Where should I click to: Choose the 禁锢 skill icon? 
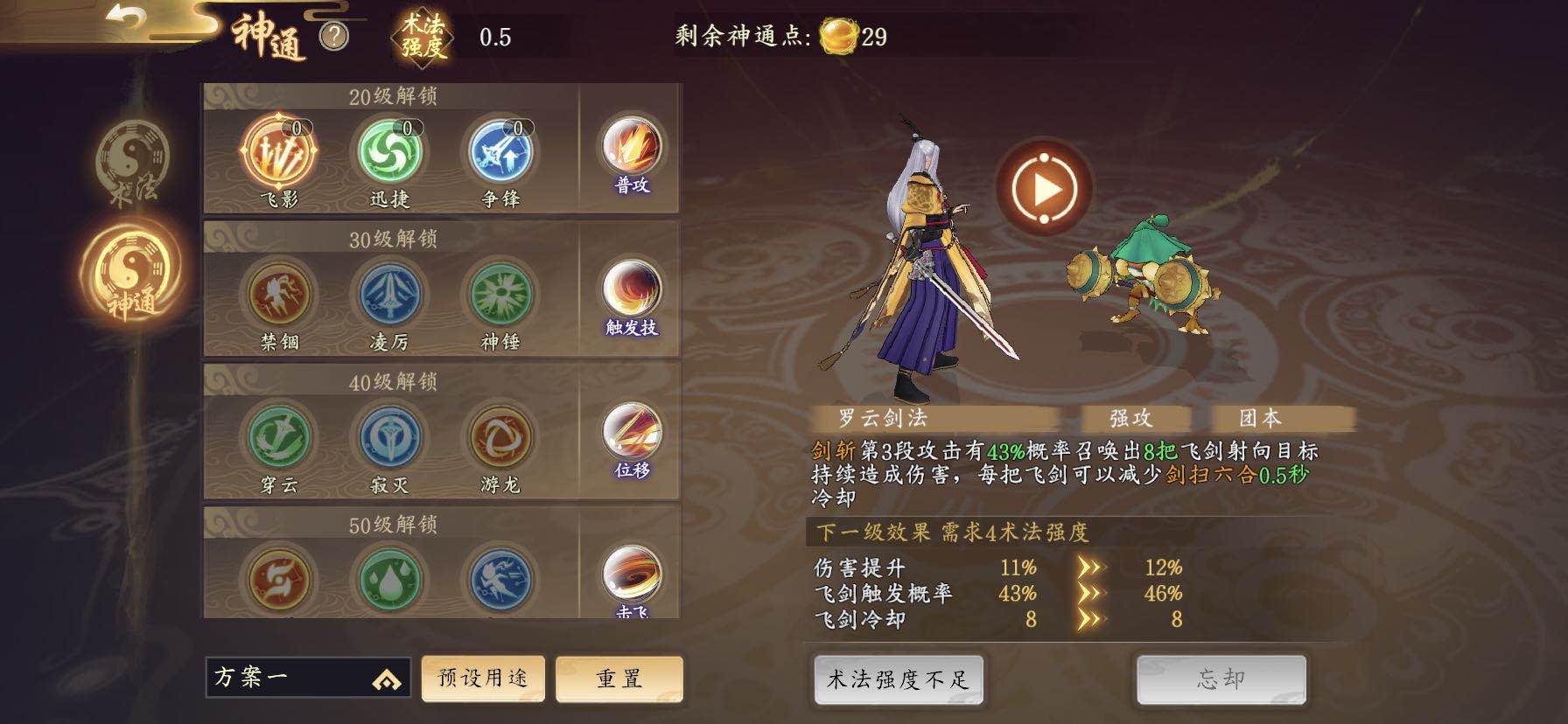278,295
